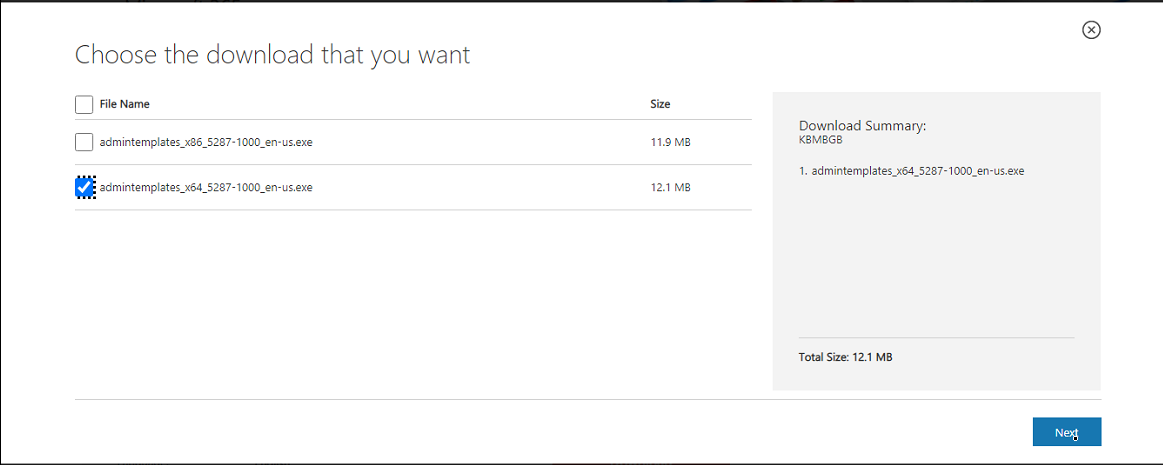Click the 12.1 MB size in the file row

[670, 188]
